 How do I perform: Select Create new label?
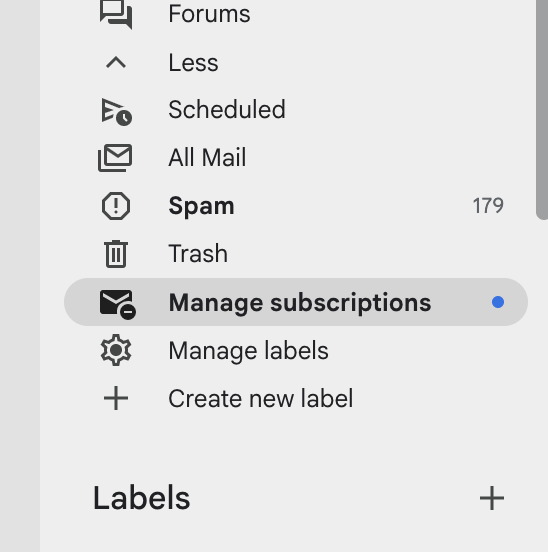(x=296, y=399)
